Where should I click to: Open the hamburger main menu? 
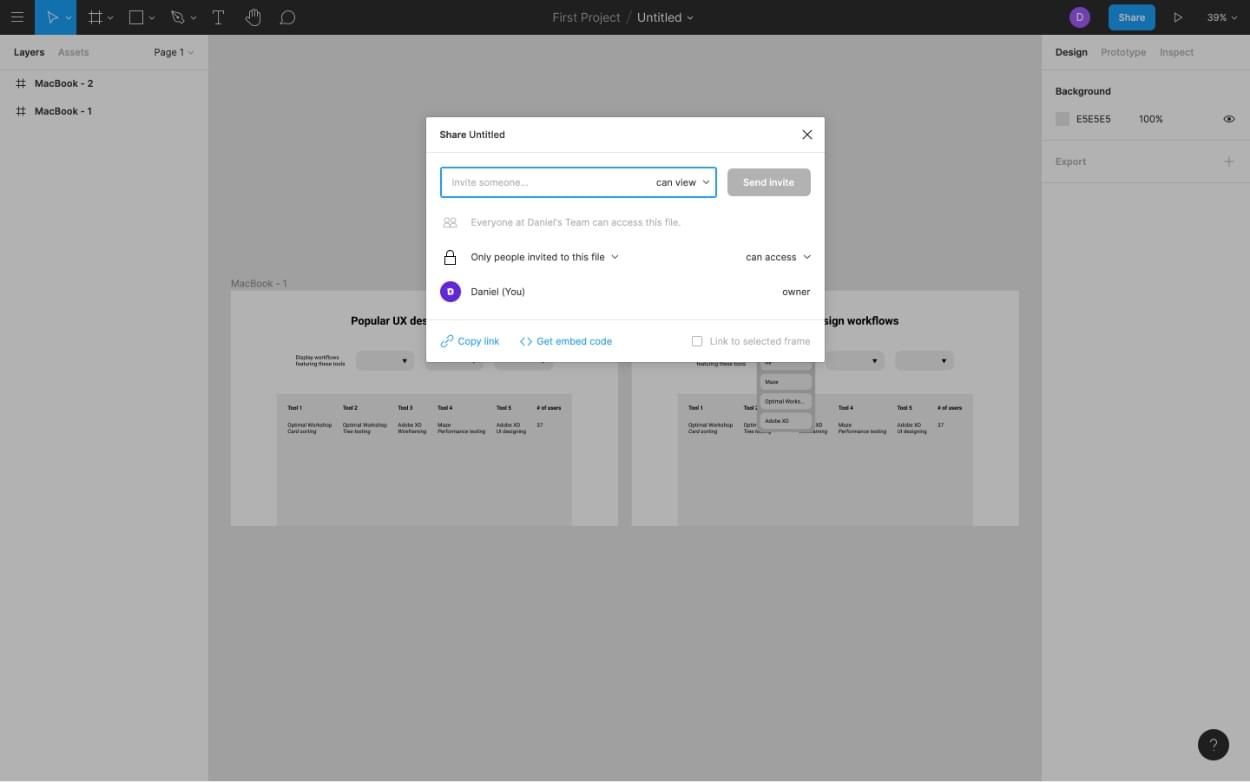(17, 17)
